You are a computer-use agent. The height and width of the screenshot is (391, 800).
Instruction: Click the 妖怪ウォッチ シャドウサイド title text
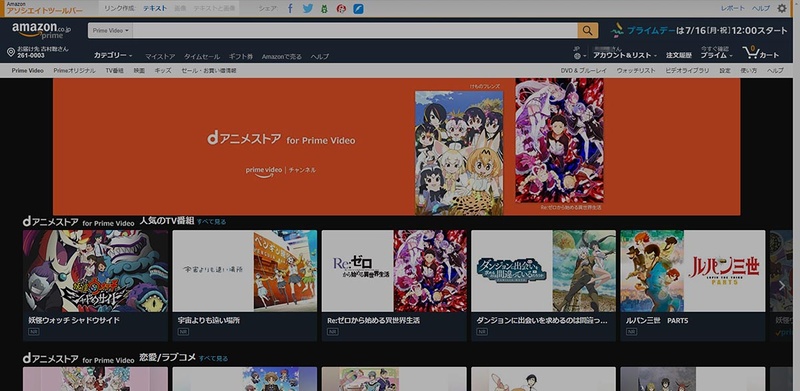coord(74,321)
